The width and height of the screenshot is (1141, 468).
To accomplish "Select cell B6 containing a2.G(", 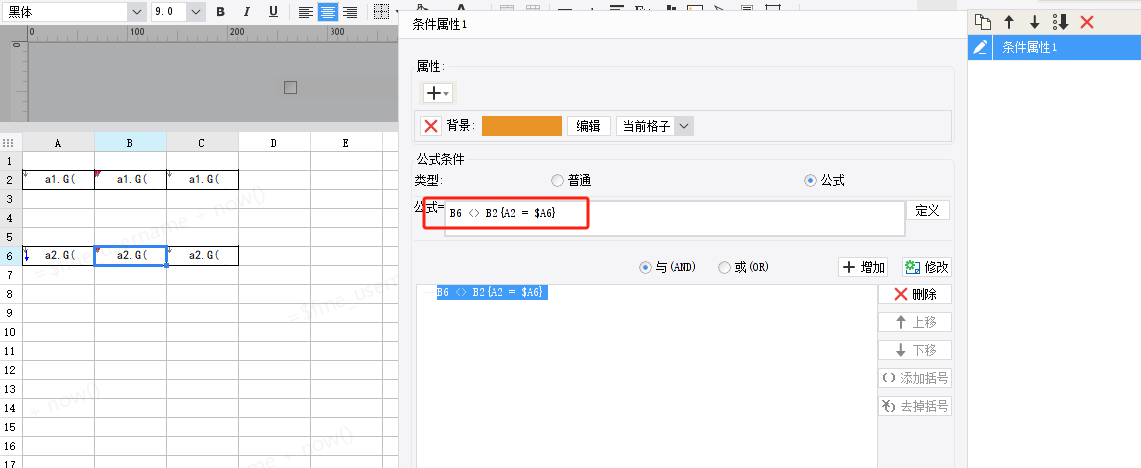I will (130, 255).
